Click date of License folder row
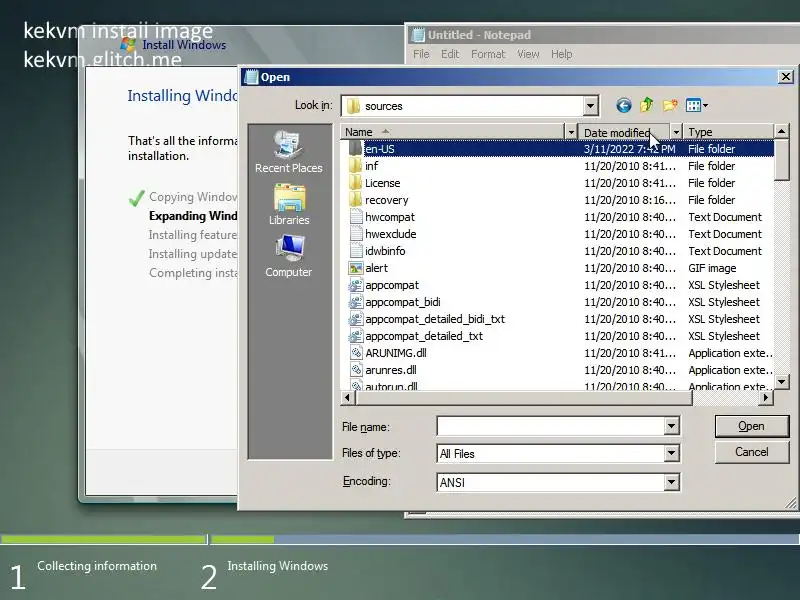The height and width of the screenshot is (600, 800). (x=630, y=183)
